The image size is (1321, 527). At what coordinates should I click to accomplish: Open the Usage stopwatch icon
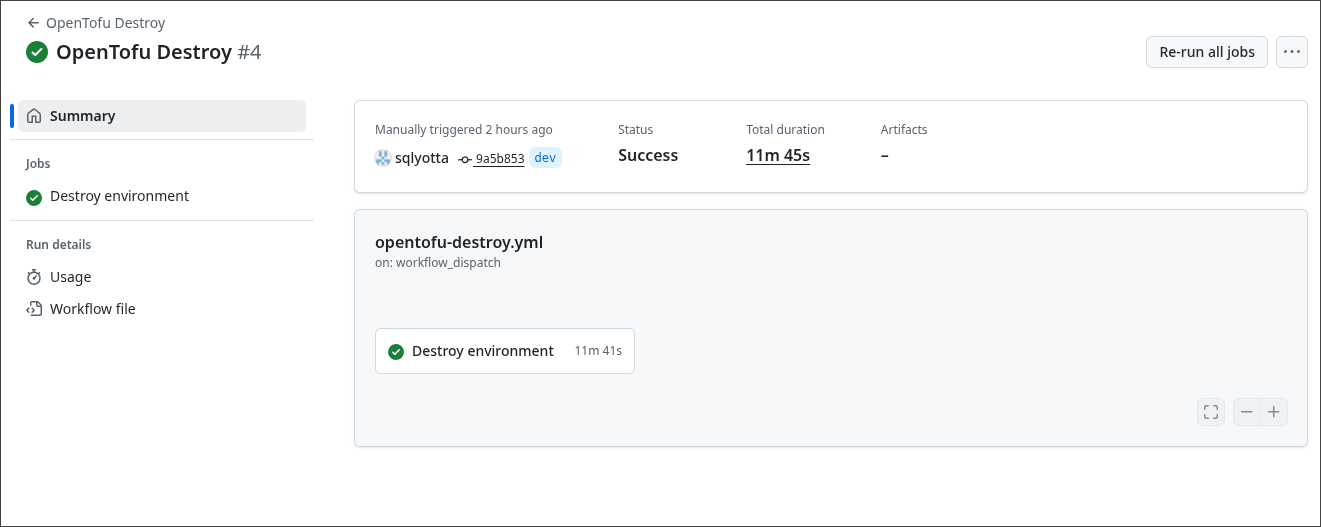34,277
